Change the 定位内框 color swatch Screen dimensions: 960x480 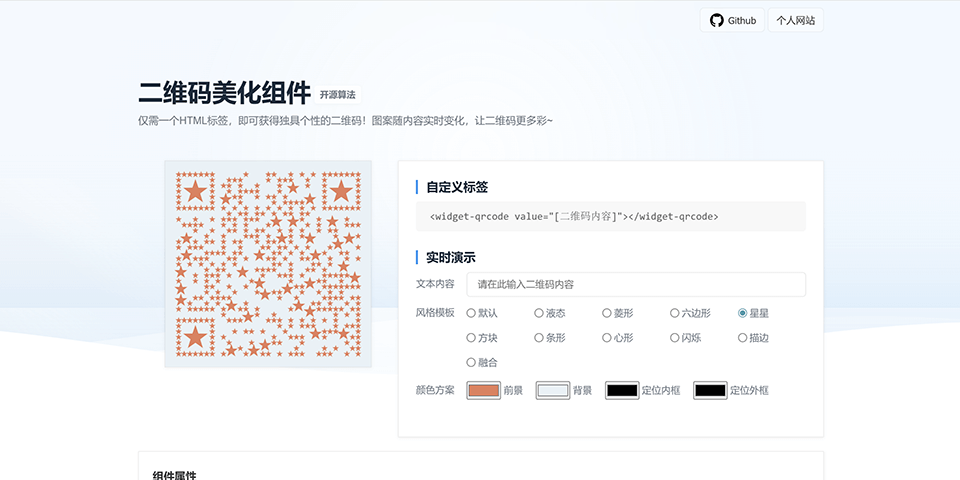[621, 390]
